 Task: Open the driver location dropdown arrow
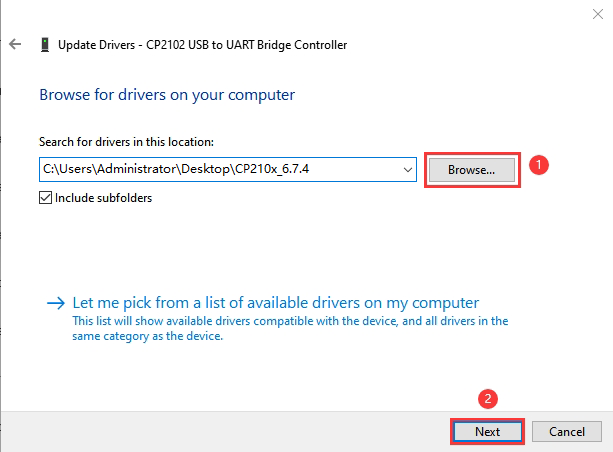407,170
